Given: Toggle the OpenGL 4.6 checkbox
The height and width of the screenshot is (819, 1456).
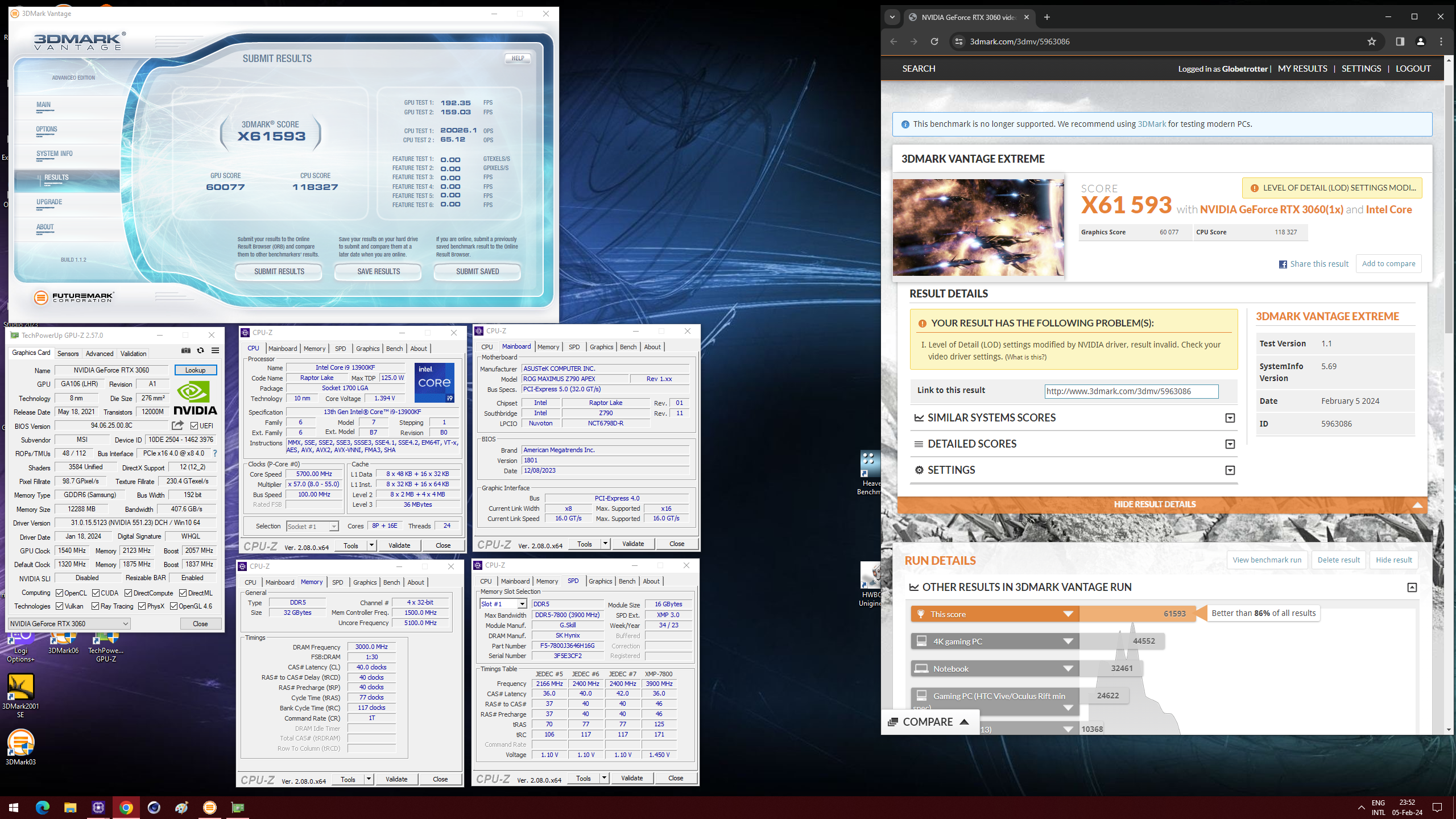Looking at the screenshot, I should pos(174,606).
